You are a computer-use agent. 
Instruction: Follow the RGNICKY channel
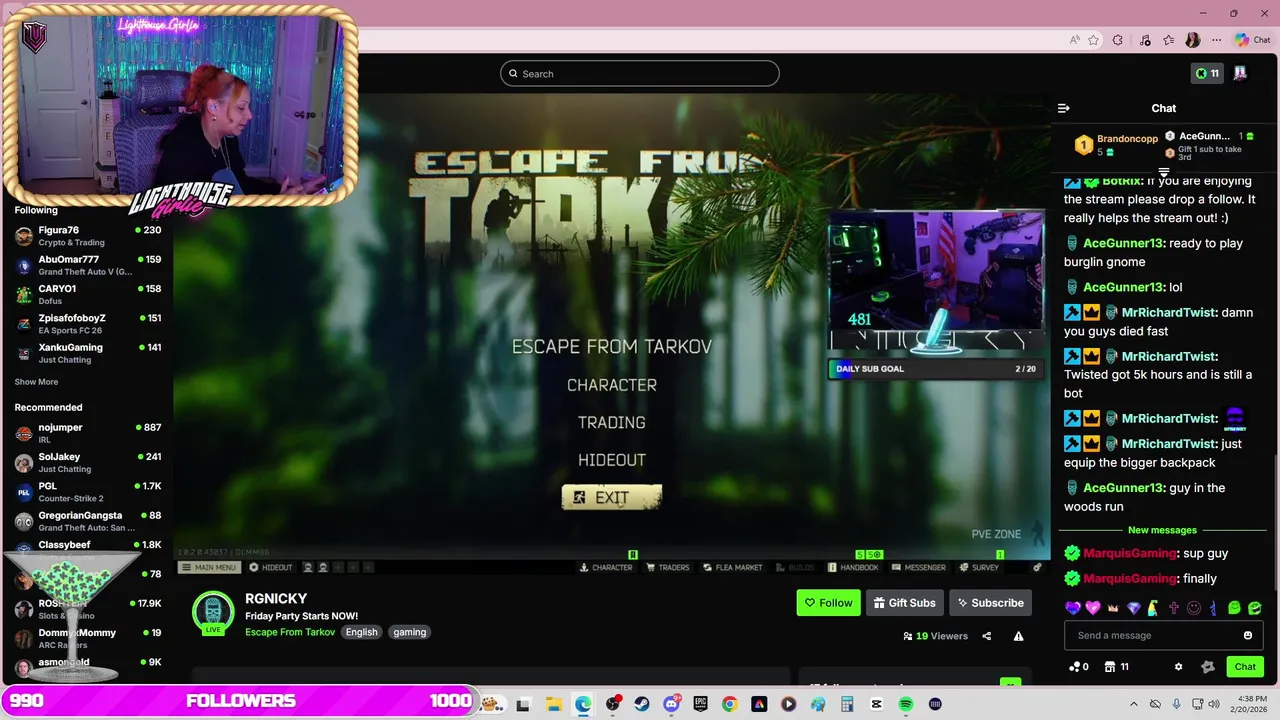pyautogui.click(x=828, y=603)
